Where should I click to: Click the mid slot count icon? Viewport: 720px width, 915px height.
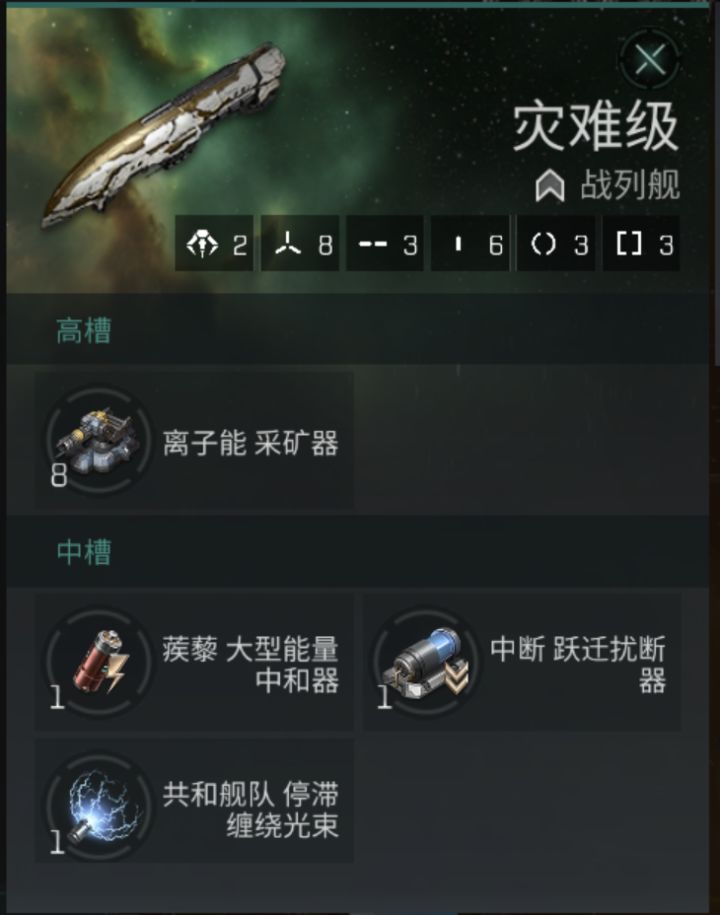tap(373, 244)
